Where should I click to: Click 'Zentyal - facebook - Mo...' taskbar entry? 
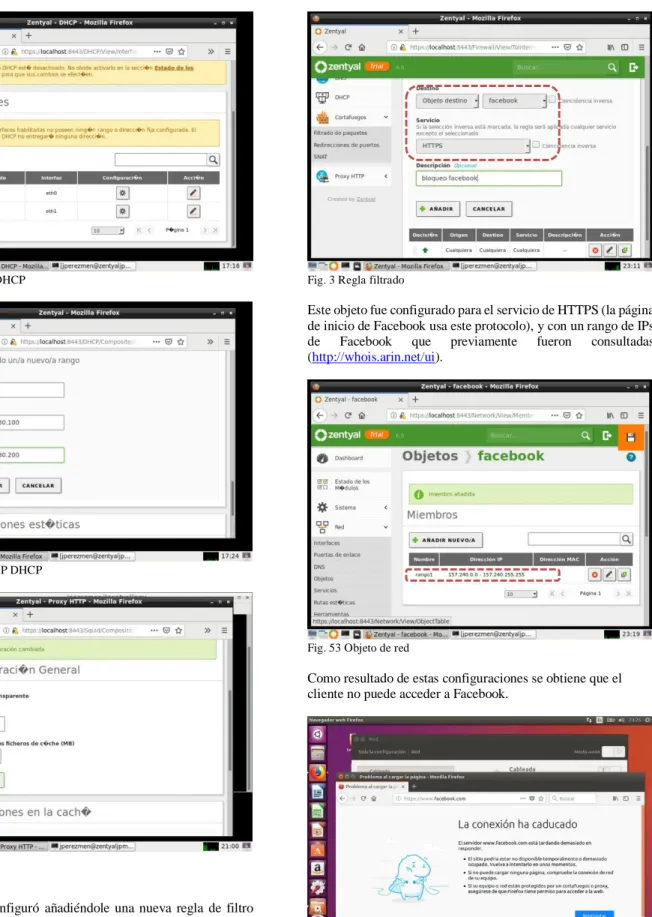tap(406, 634)
